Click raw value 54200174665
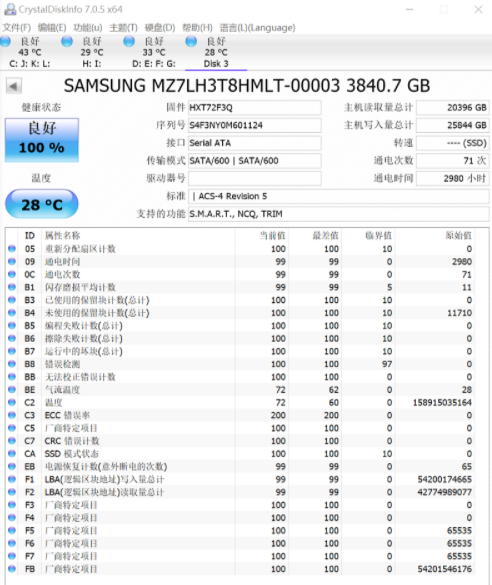The image size is (492, 585). (445, 479)
